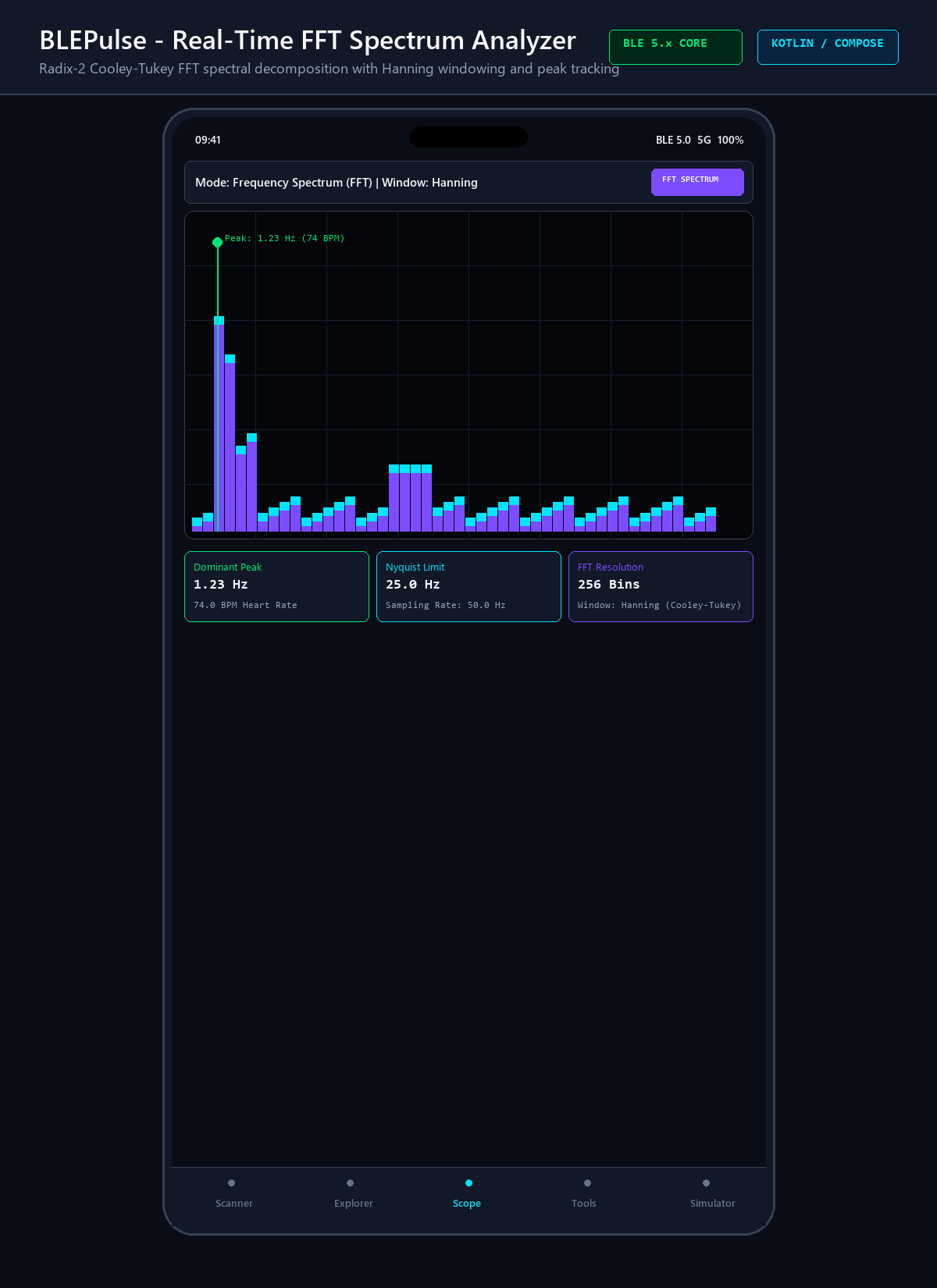Click the 74.0 BPM Heart Rate text

[x=245, y=605]
